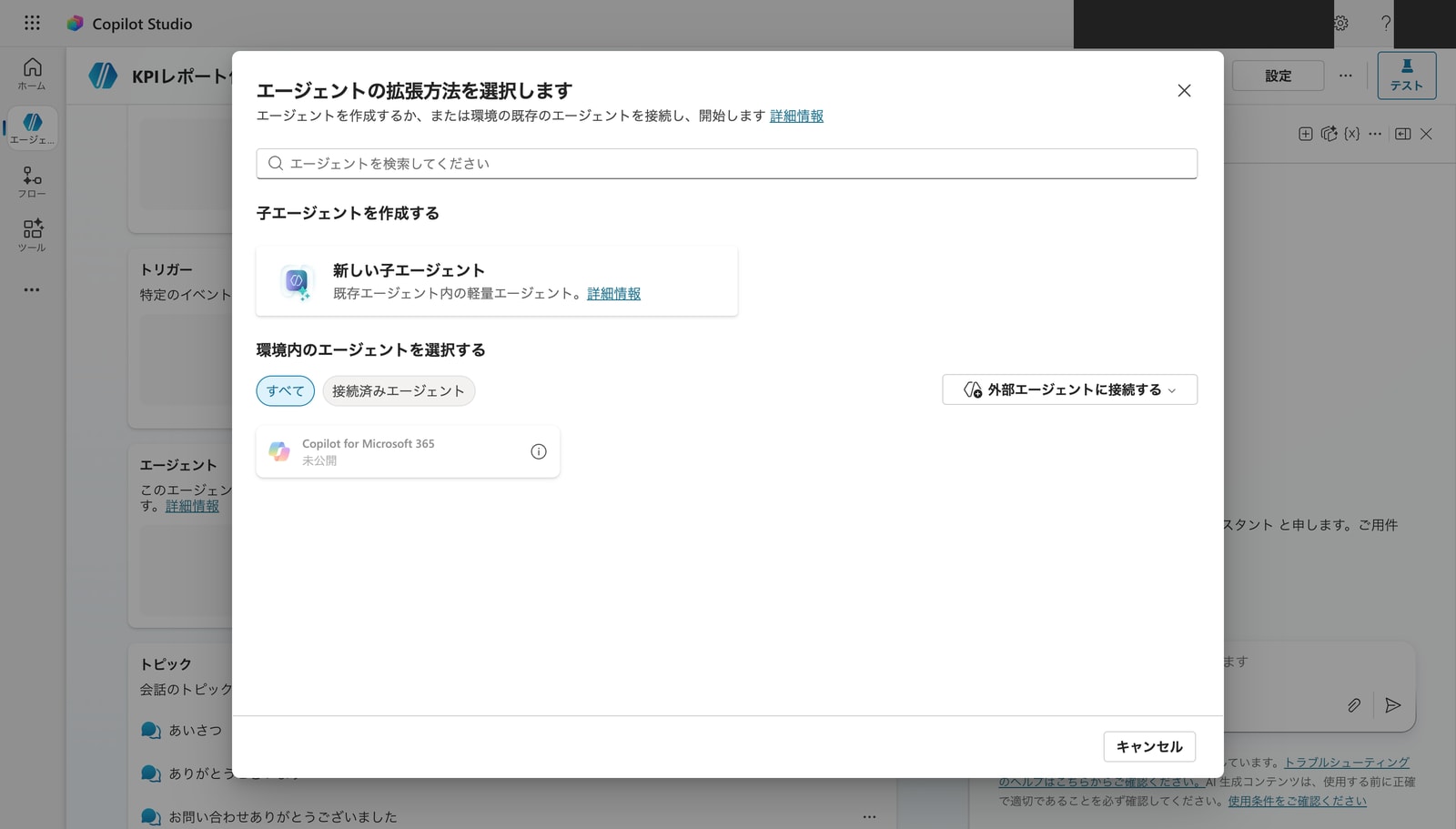This screenshot has width=1456, height=829.
Task: Open the ellipsis on お問い合わせ topic row
Action: [869, 816]
